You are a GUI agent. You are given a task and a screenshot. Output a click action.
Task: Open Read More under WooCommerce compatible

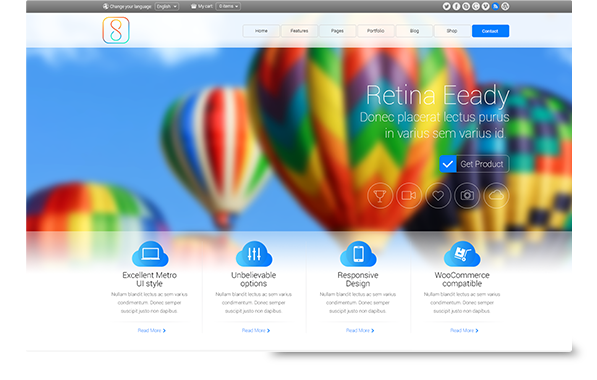[464, 331]
